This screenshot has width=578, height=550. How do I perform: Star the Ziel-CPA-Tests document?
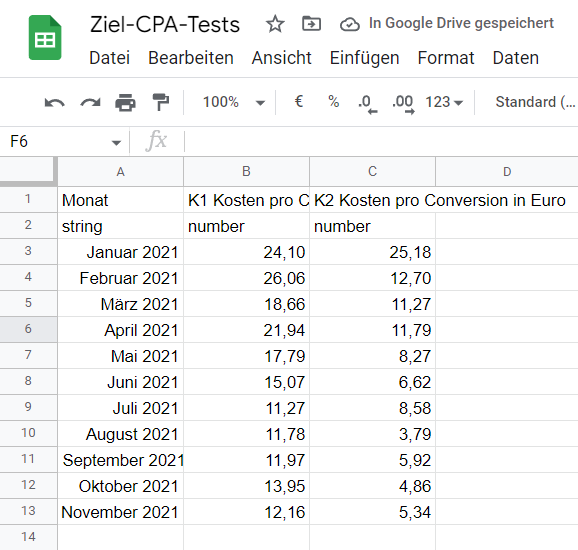coord(275,24)
